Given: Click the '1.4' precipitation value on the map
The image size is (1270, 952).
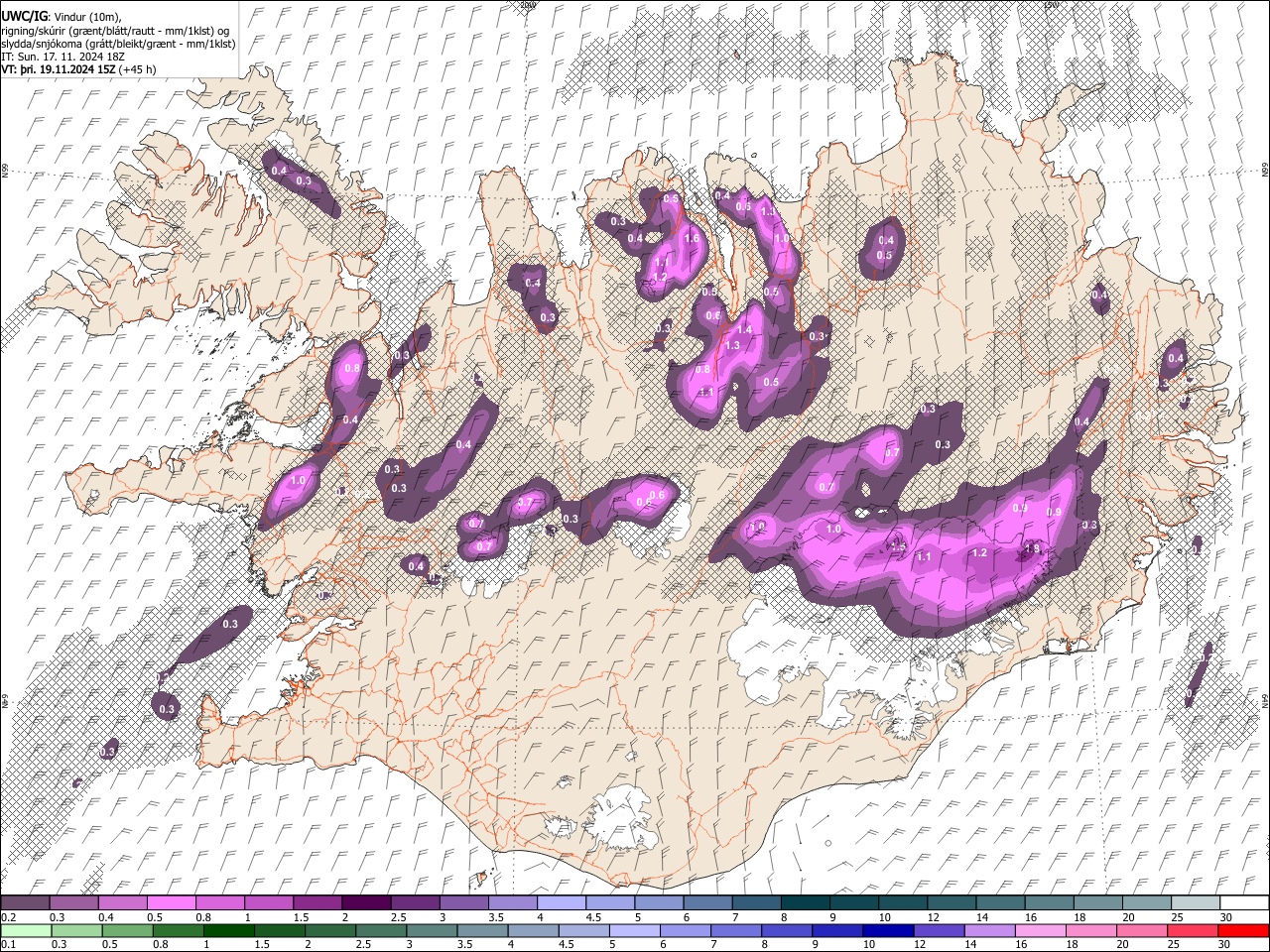Looking at the screenshot, I should (x=745, y=329).
